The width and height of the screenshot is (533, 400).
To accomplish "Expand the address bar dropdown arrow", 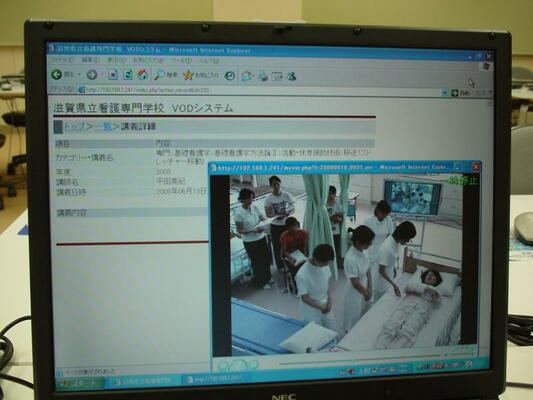I will (x=445, y=93).
